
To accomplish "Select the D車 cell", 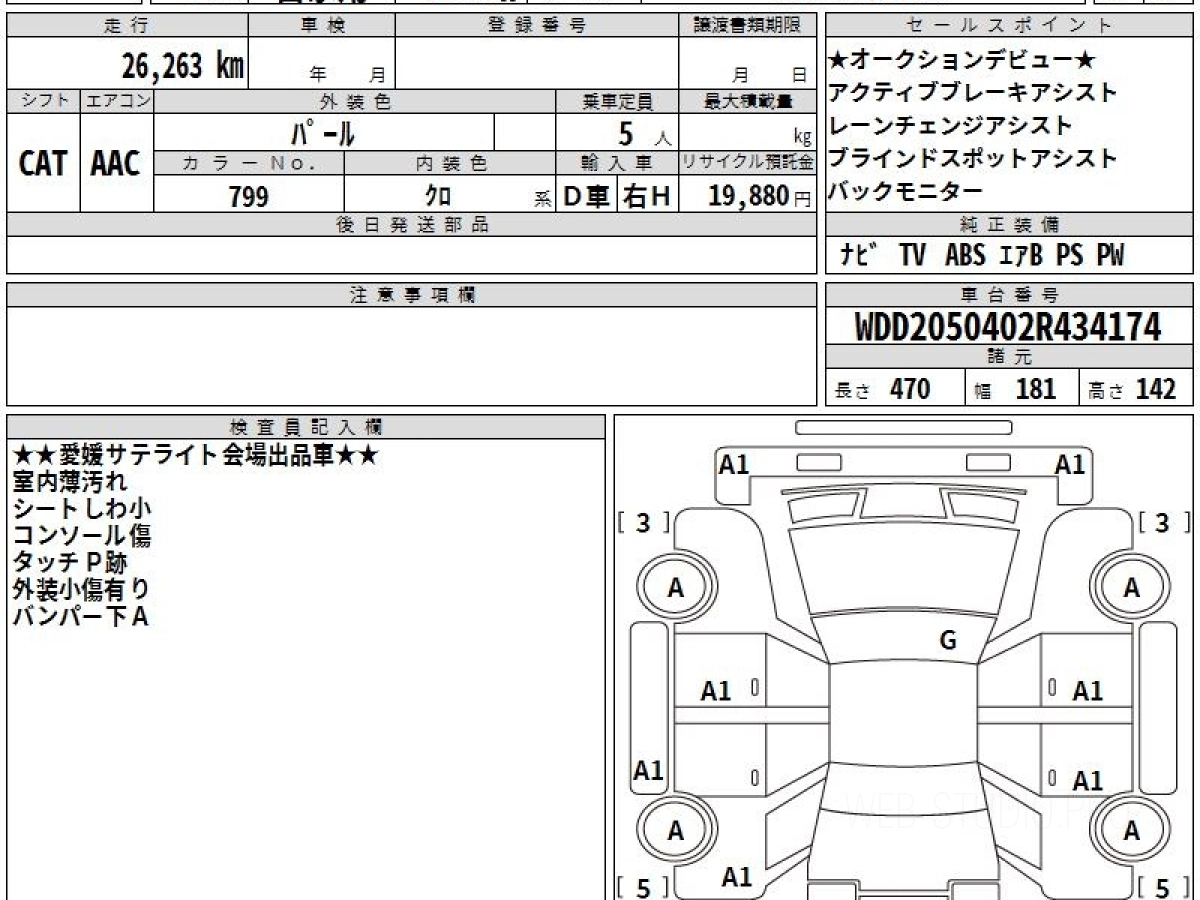I will click(587, 196).
